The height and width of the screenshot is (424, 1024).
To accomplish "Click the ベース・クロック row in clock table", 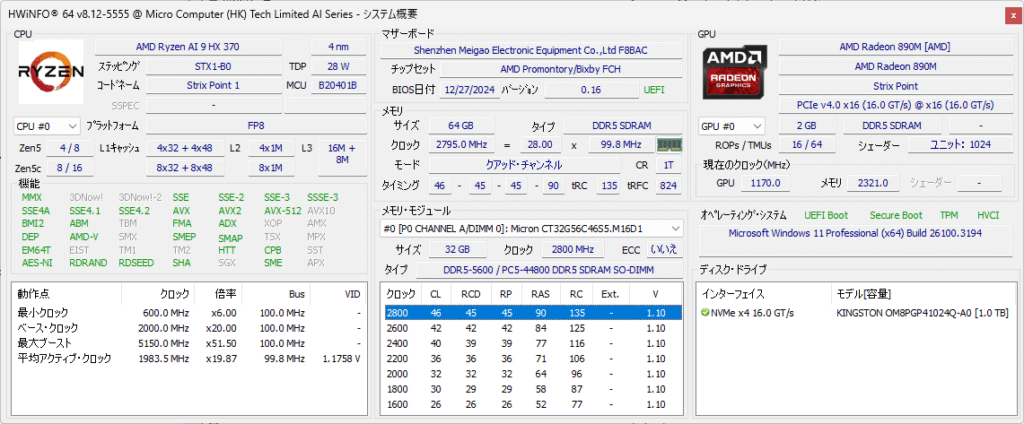I will click(x=188, y=327).
